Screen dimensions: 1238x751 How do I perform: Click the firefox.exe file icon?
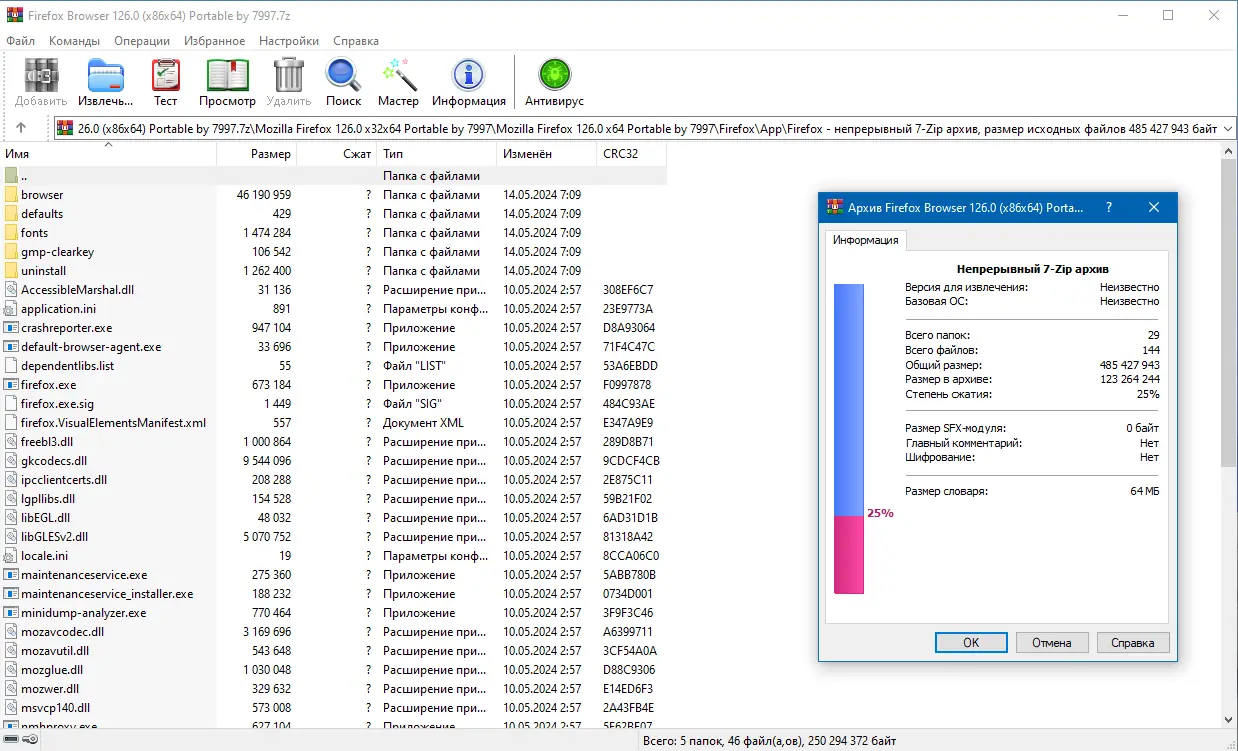[x=11, y=385]
